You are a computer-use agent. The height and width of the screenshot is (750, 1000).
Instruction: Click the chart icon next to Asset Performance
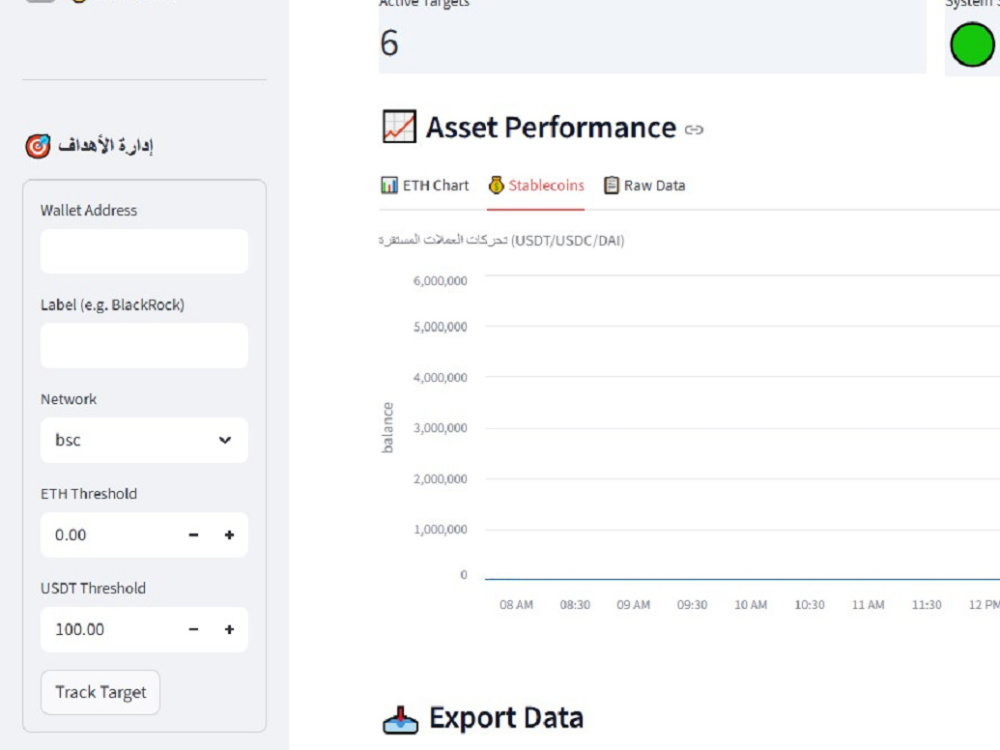pos(399,126)
